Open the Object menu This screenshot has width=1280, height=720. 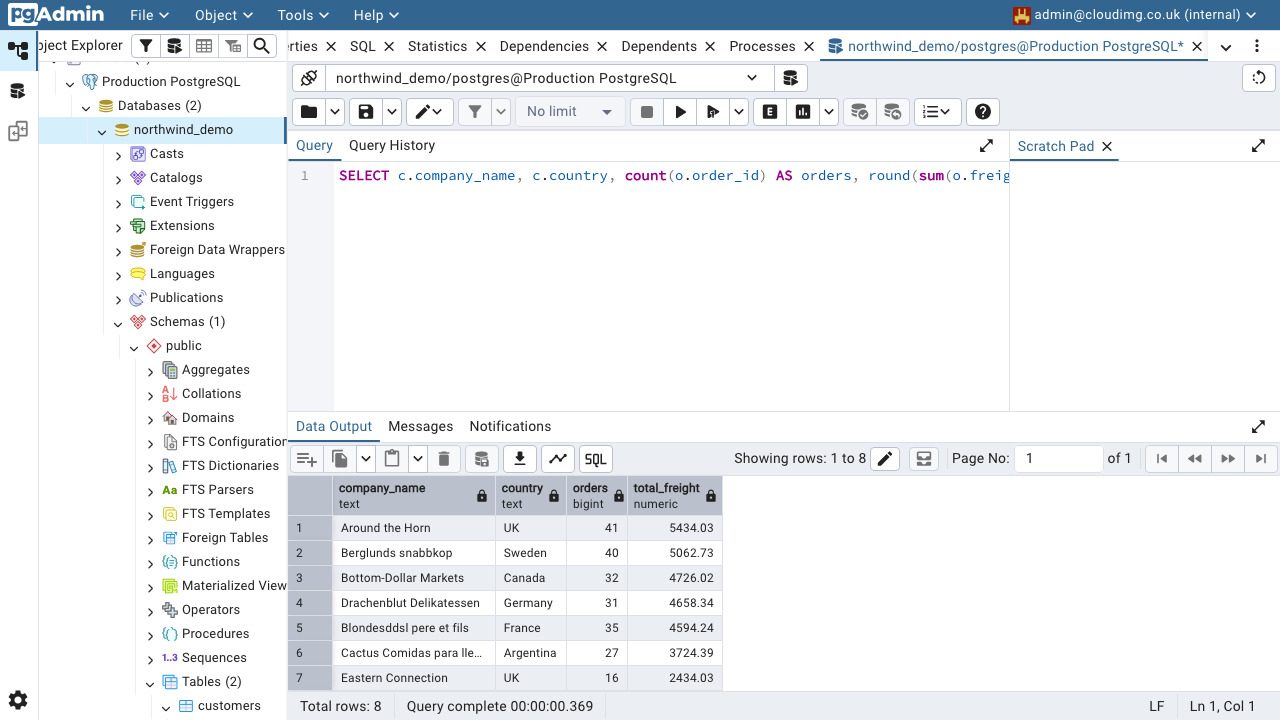pos(224,15)
